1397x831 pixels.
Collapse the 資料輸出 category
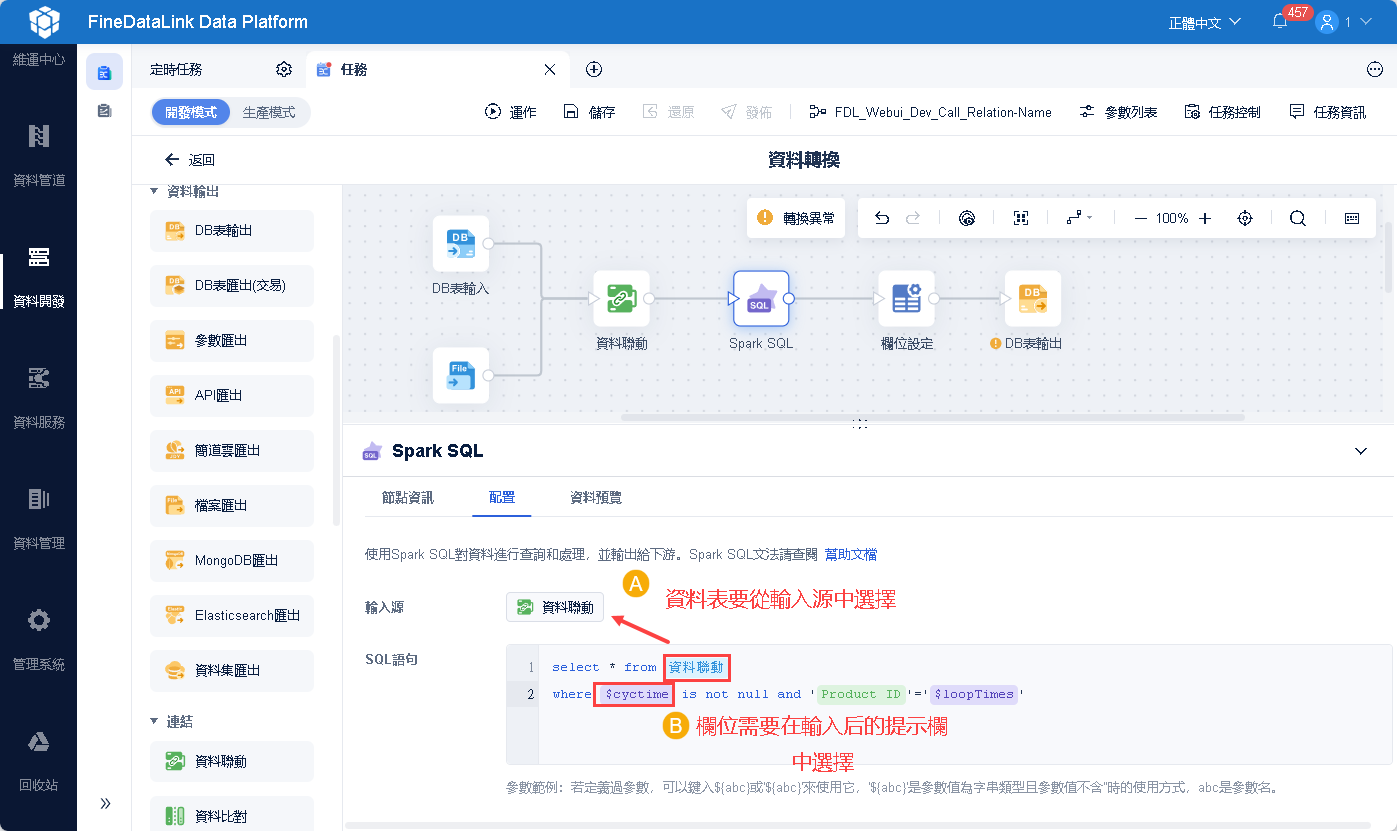pyautogui.click(x=154, y=191)
